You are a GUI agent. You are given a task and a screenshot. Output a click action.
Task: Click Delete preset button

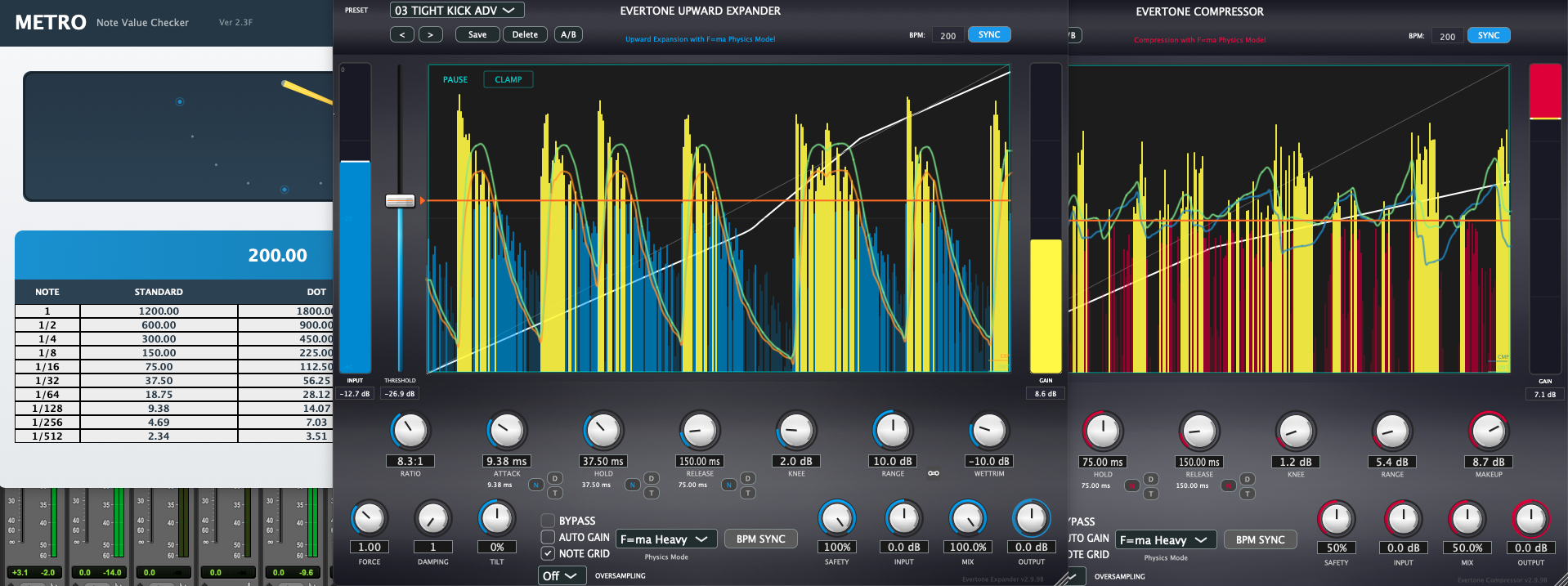tap(525, 34)
